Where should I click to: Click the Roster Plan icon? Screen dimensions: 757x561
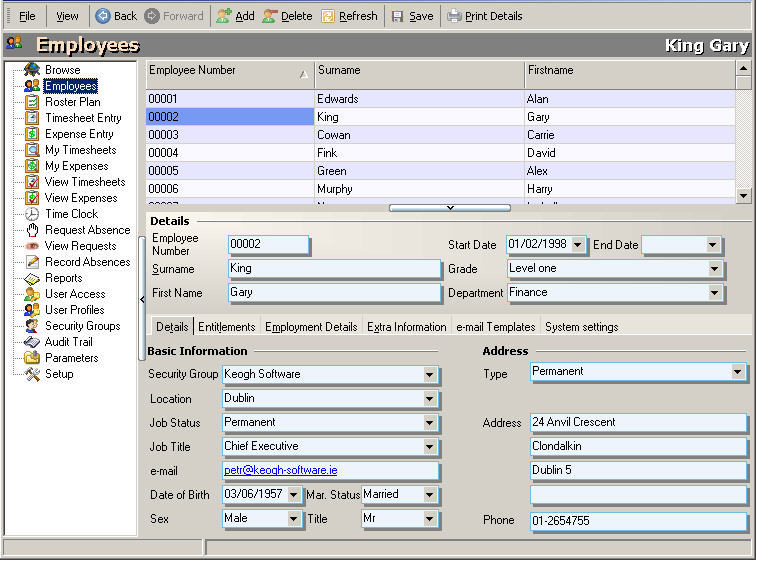tap(32, 101)
